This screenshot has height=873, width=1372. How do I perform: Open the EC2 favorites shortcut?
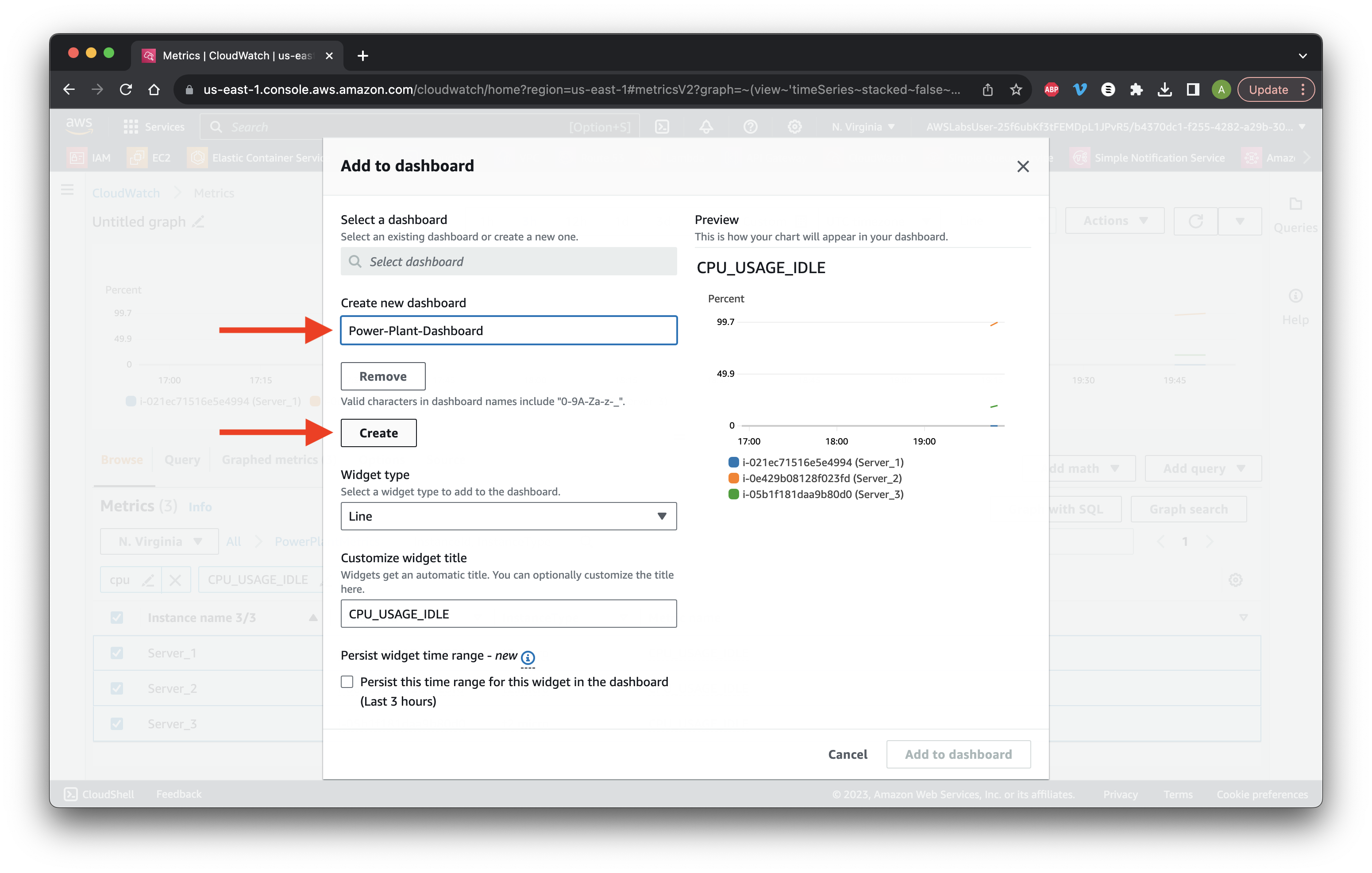click(x=149, y=158)
